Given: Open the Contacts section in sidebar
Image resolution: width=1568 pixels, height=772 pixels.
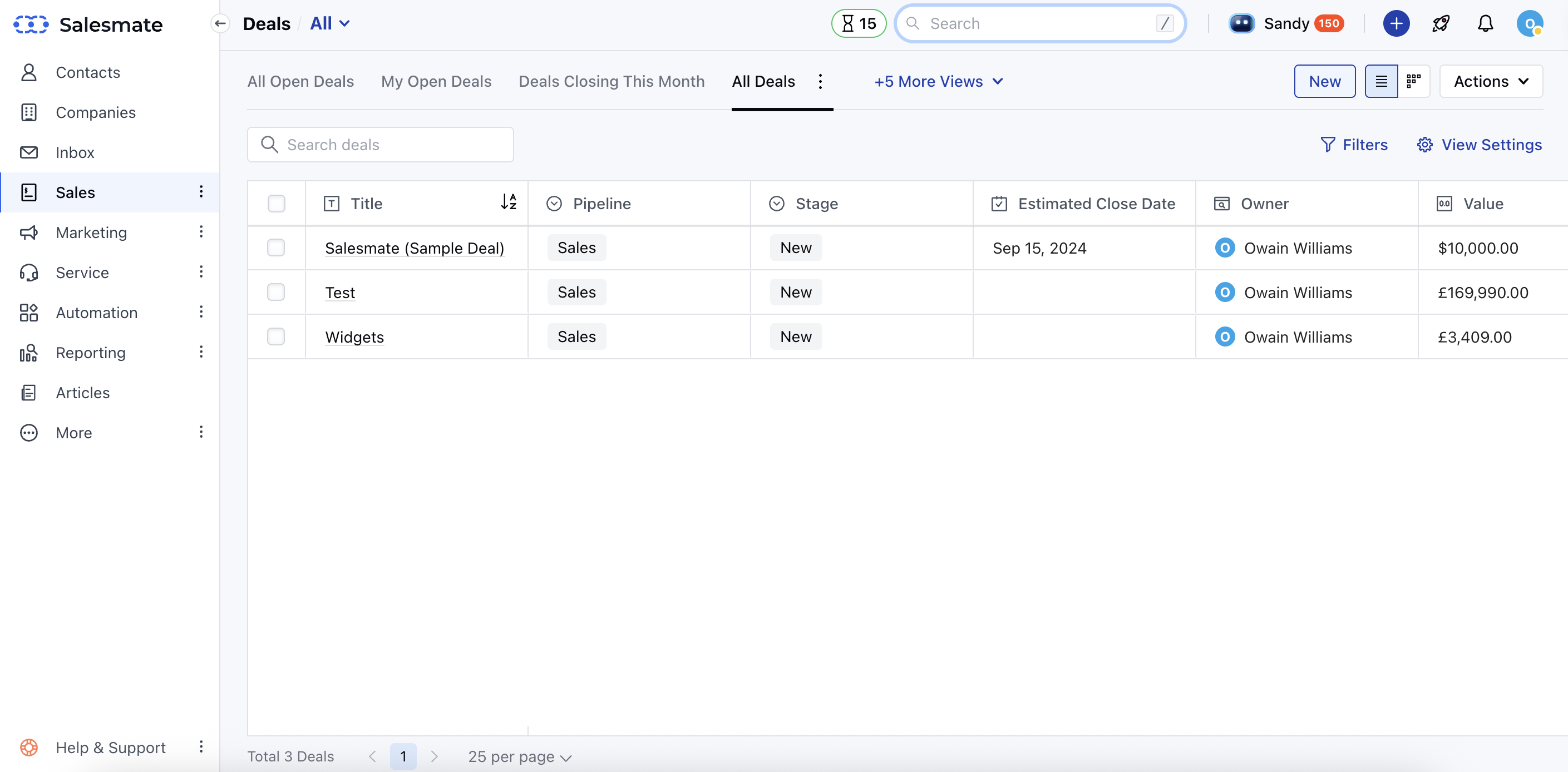Looking at the screenshot, I should (x=88, y=72).
